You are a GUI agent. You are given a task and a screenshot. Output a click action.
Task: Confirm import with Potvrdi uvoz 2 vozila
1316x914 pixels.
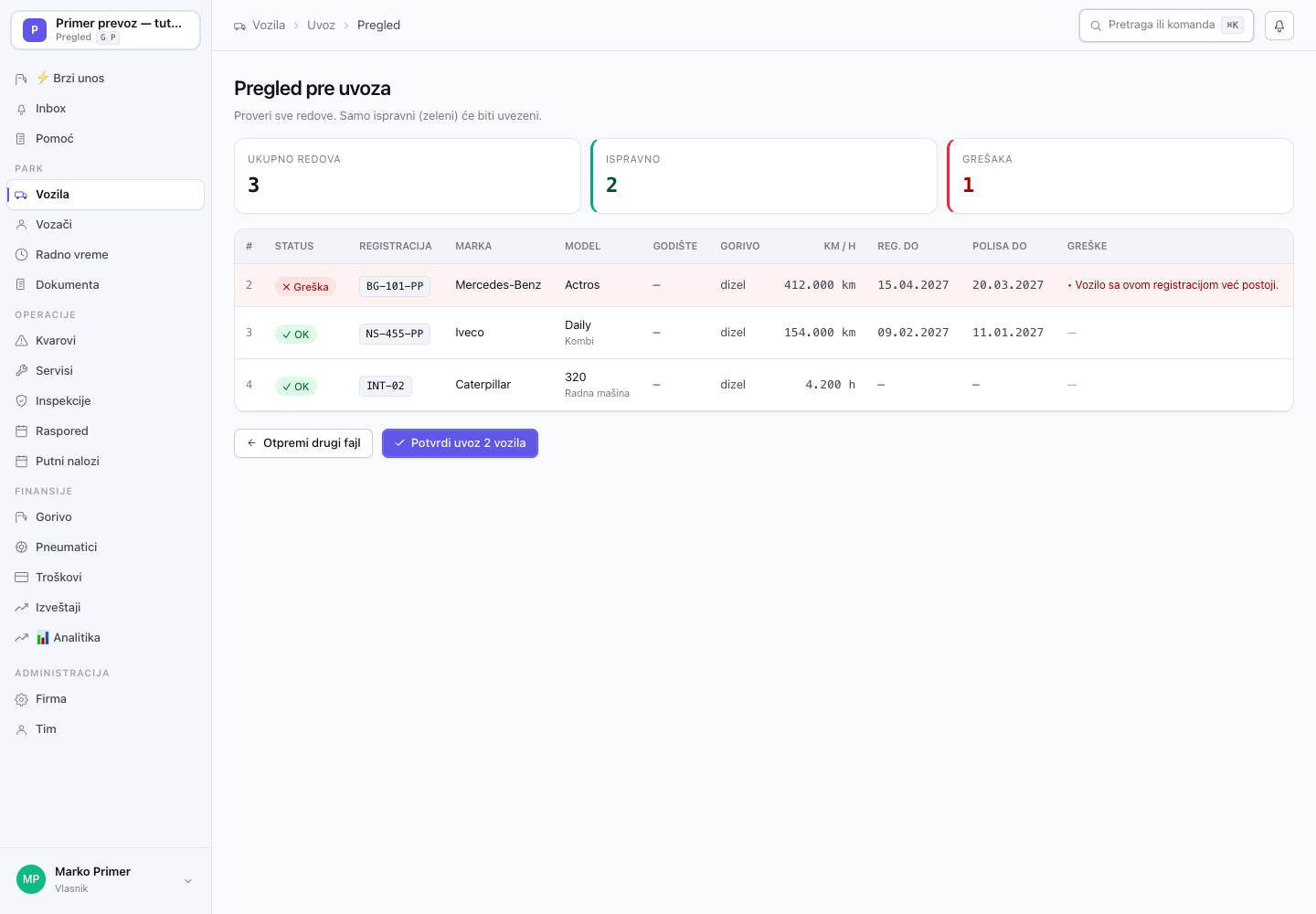[x=460, y=443]
